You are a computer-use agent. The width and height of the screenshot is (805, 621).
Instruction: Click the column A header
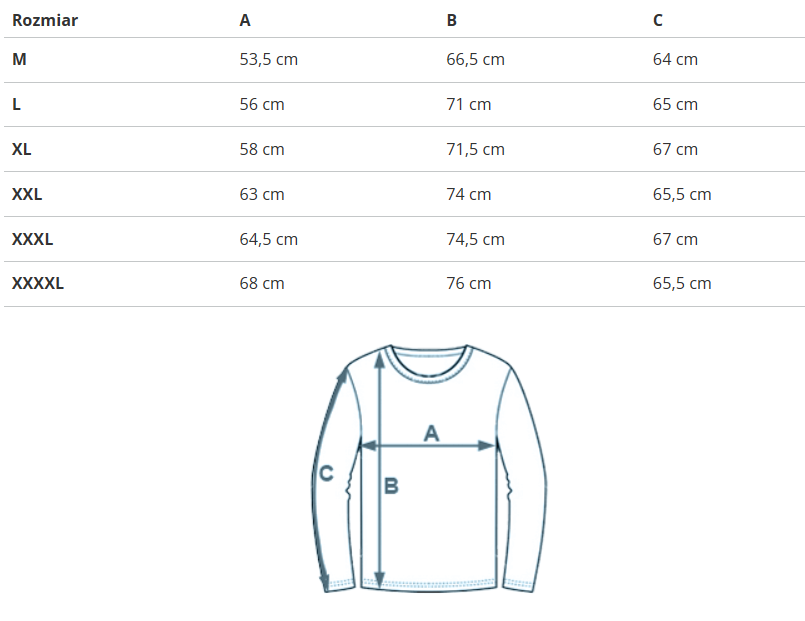(x=246, y=20)
